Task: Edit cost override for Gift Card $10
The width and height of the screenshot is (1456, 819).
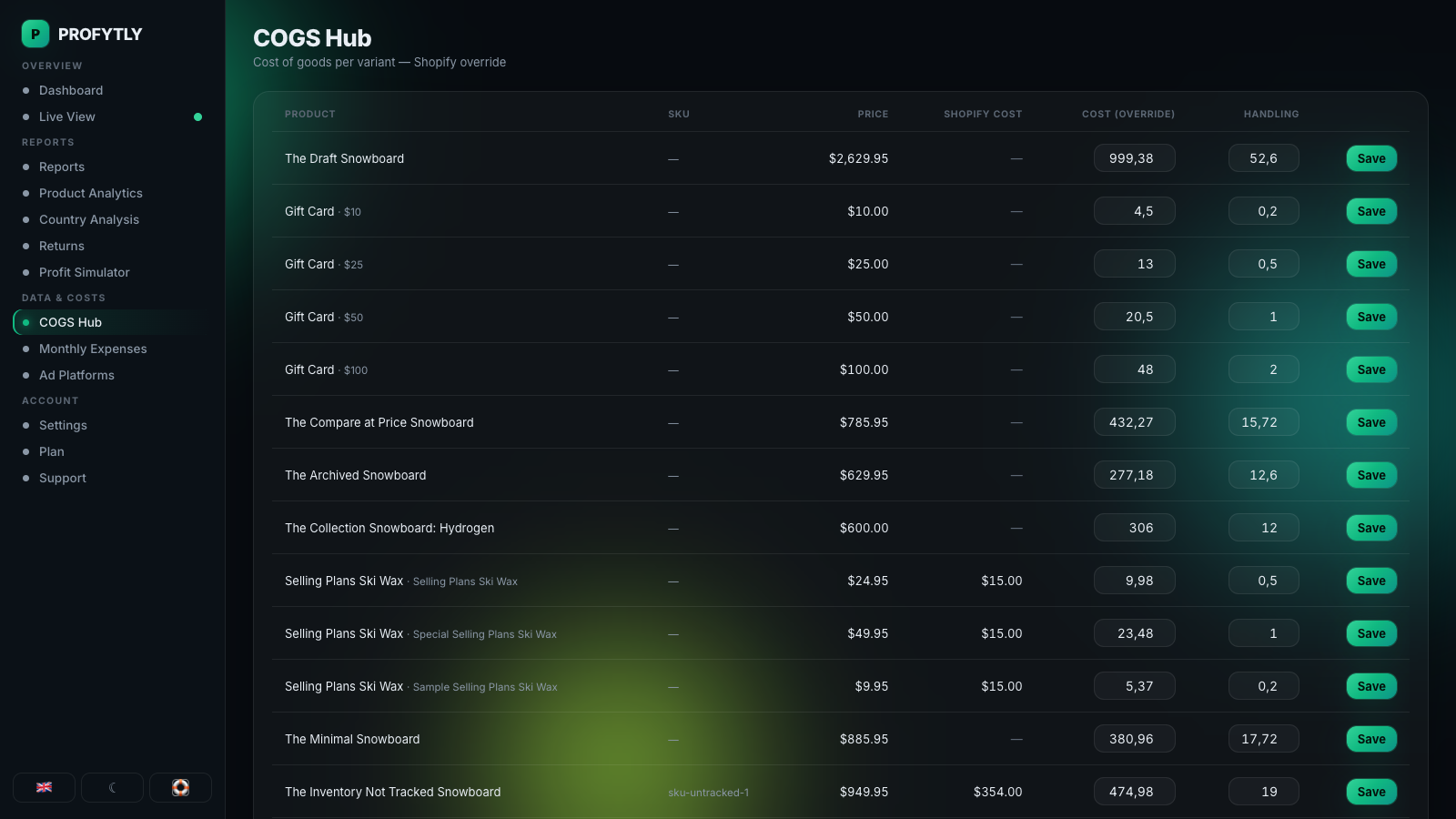Action: pos(1134,211)
